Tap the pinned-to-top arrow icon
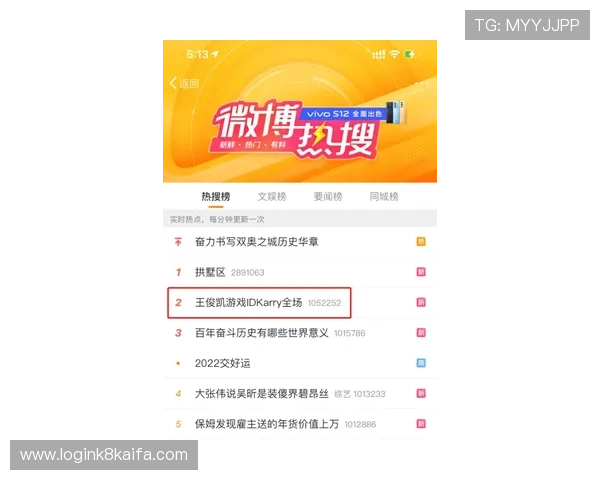 point(178,242)
